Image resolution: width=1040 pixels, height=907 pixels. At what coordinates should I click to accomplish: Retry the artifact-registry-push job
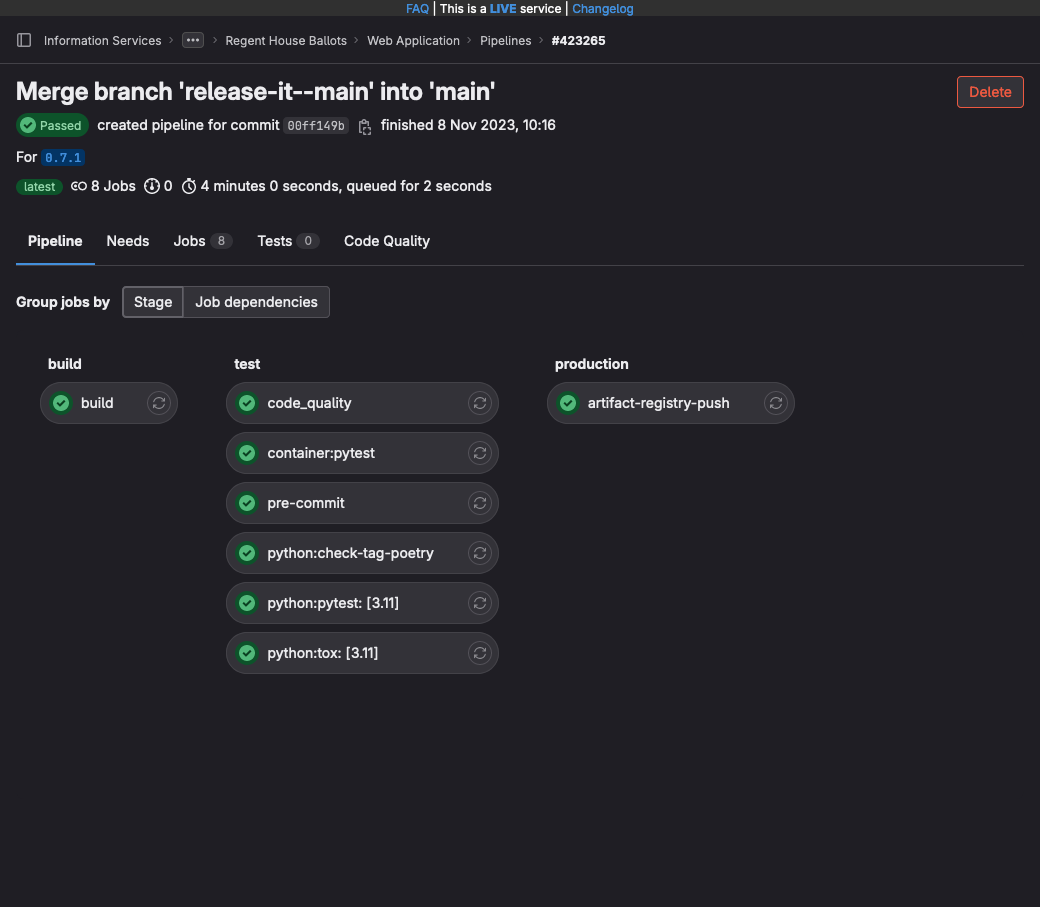[775, 403]
